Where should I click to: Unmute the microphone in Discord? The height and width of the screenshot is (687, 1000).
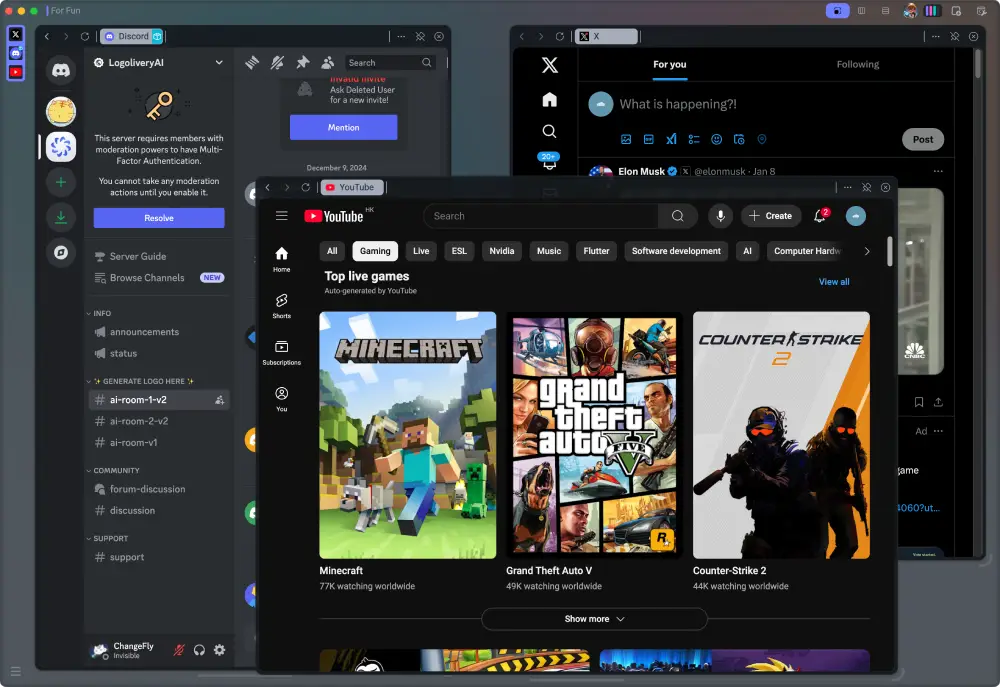pos(180,650)
